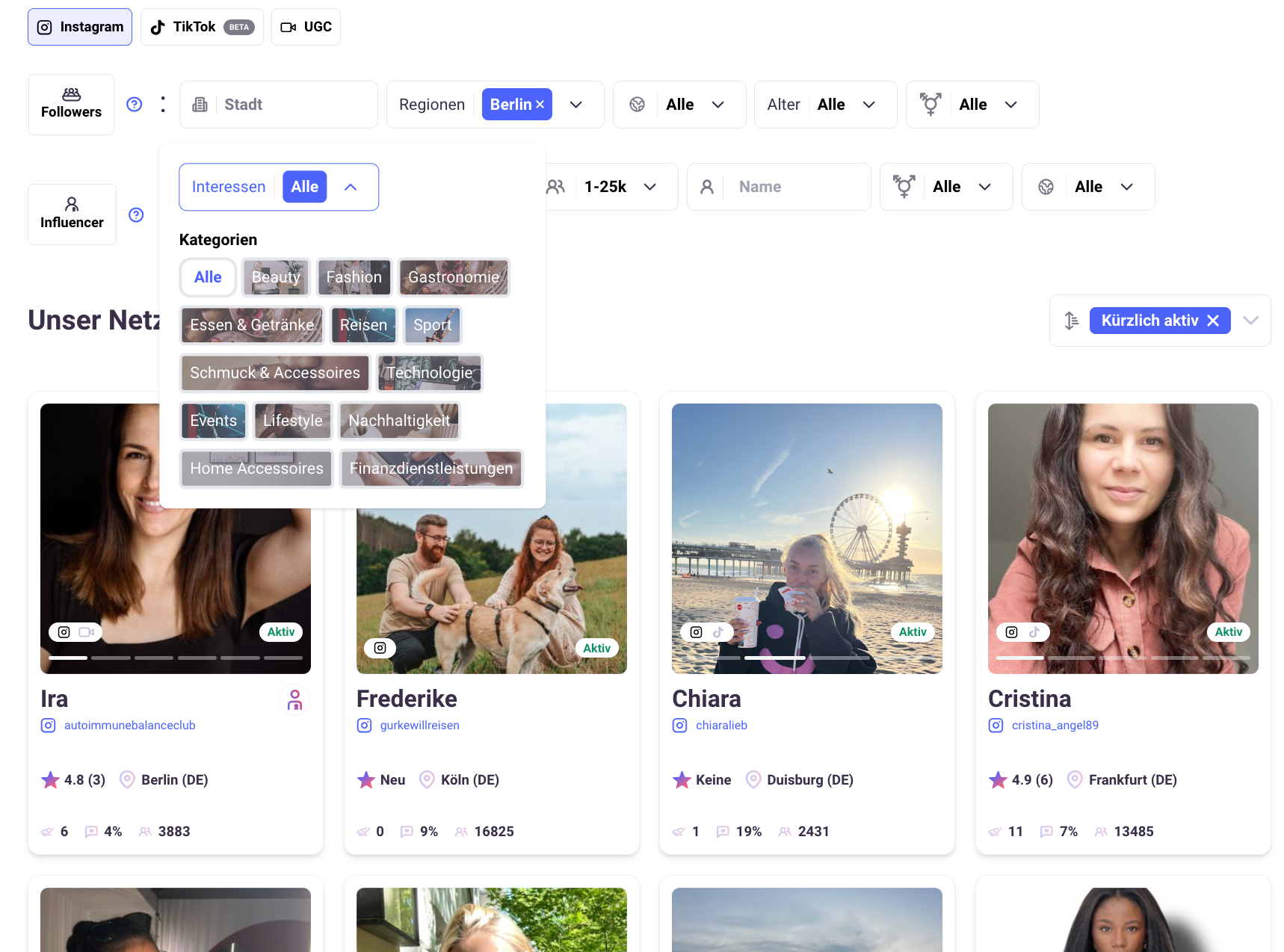Choose the Events category chip
The width and height of the screenshot is (1284, 952).
pyautogui.click(x=214, y=421)
